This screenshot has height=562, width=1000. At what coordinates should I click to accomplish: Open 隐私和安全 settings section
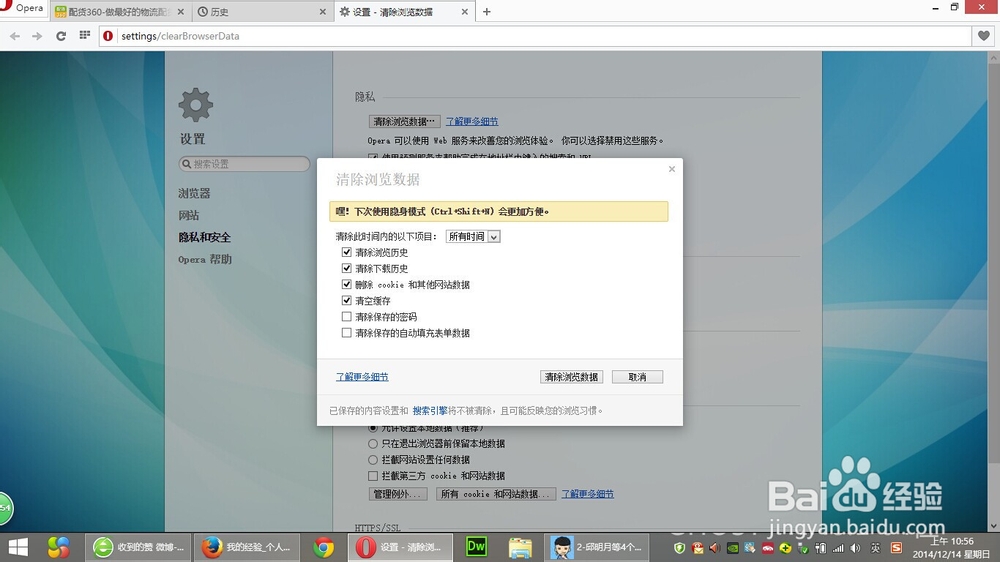(204, 237)
